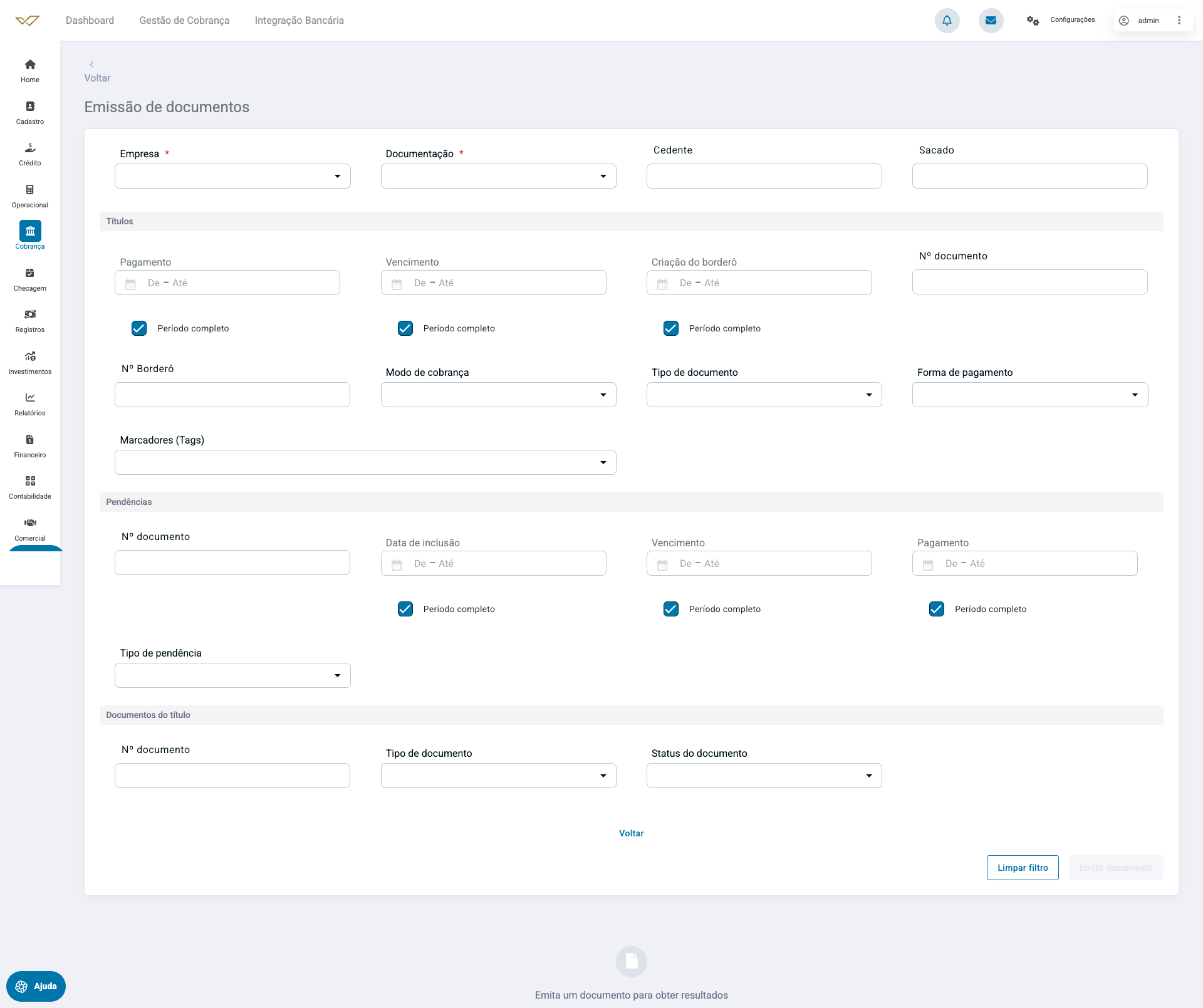Viewport: 1203px width, 1008px height.
Task: Open the three-dot user menu
Action: click(x=1179, y=21)
